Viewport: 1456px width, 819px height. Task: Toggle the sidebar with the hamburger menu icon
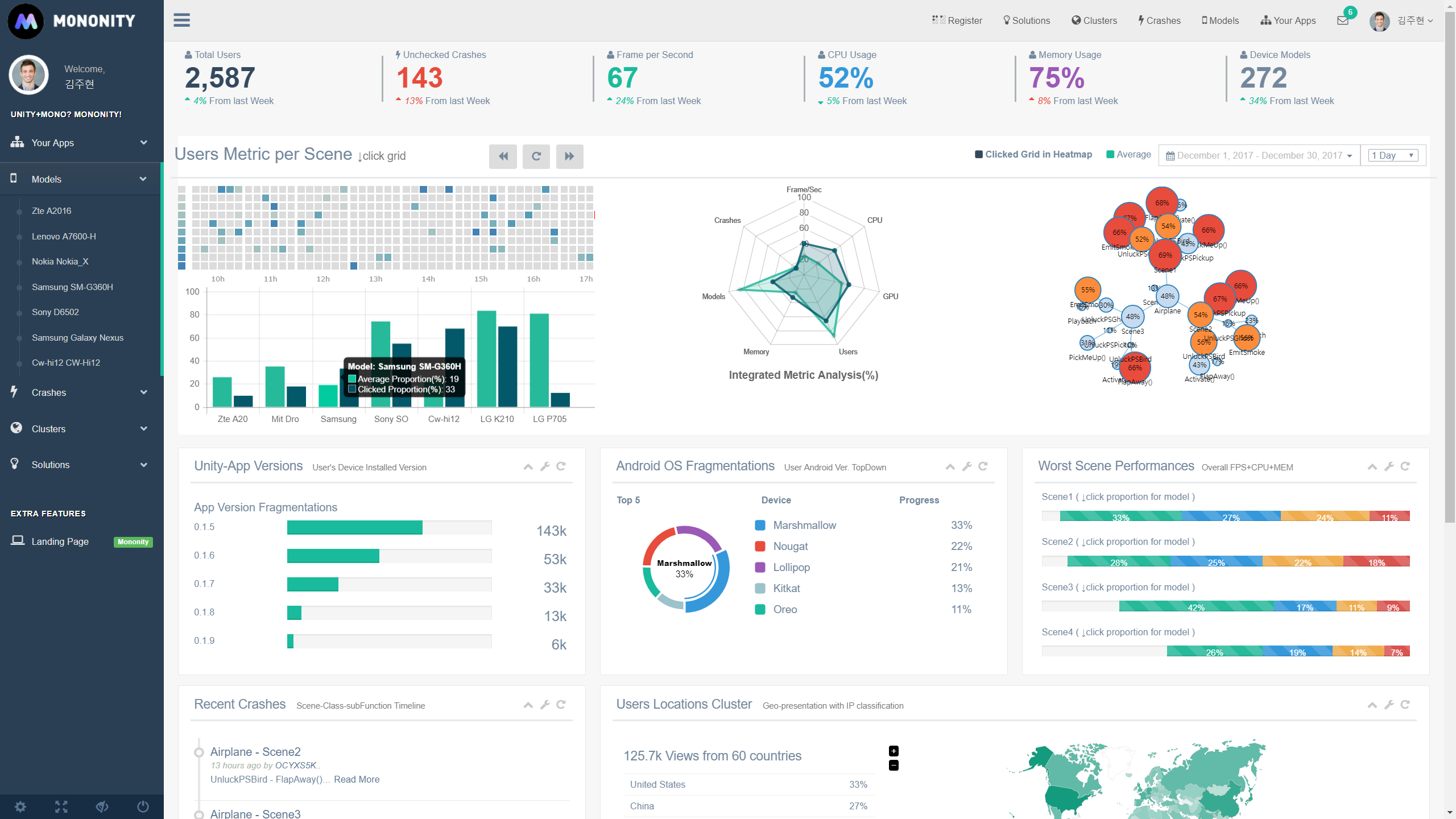tap(181, 20)
